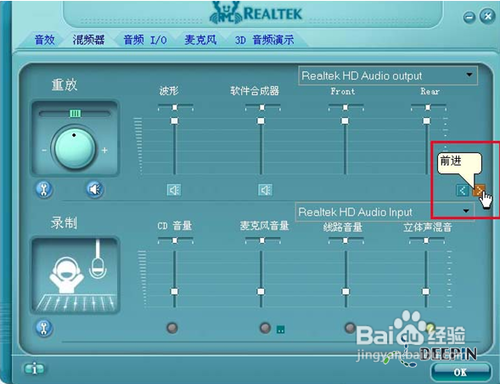Open the information icon at bottom left
The image size is (500, 384).
click(x=34, y=369)
